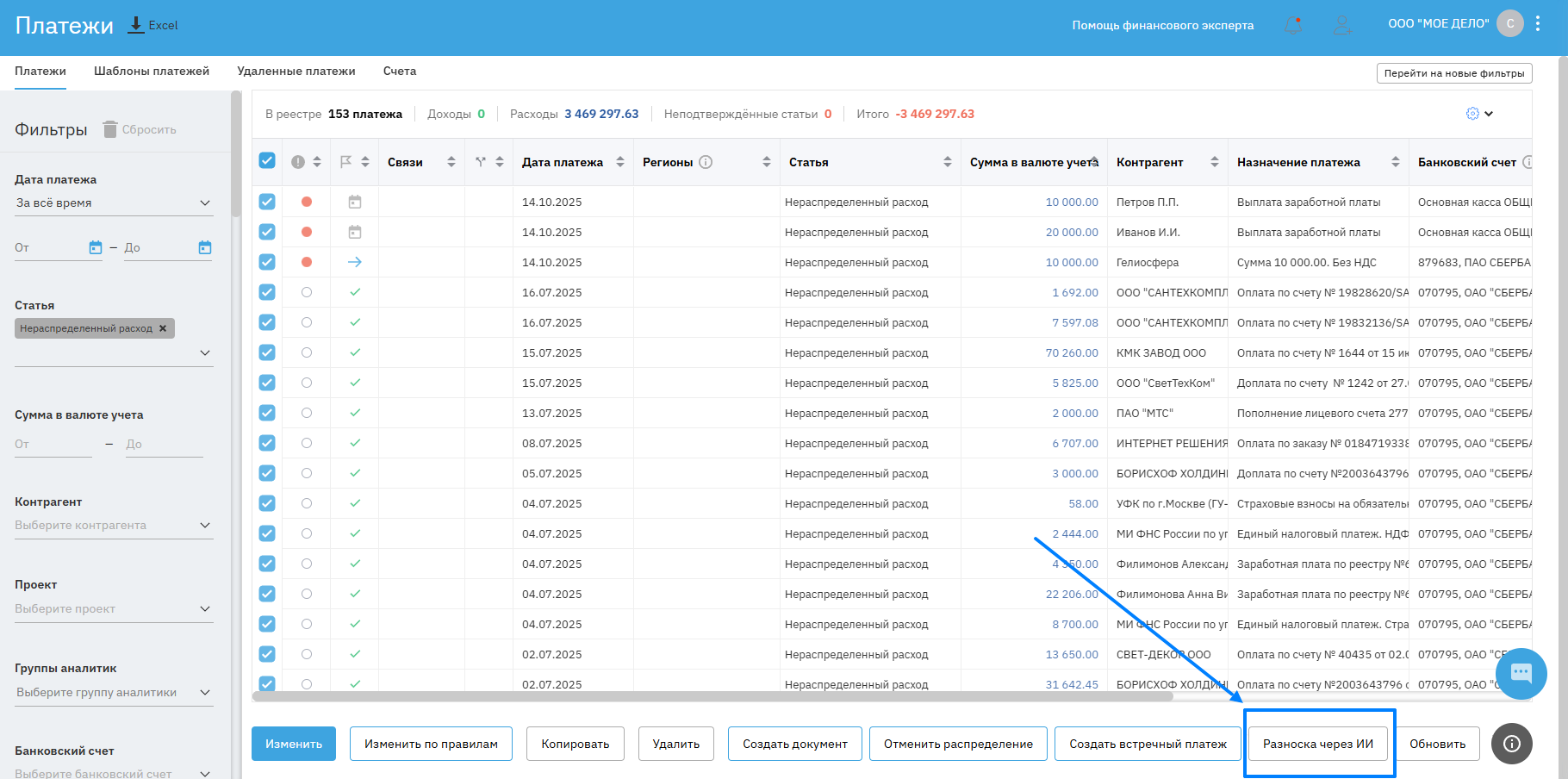The image size is (1568, 779).
Task: Open the Удаленные платежи tab
Action: 296,72
